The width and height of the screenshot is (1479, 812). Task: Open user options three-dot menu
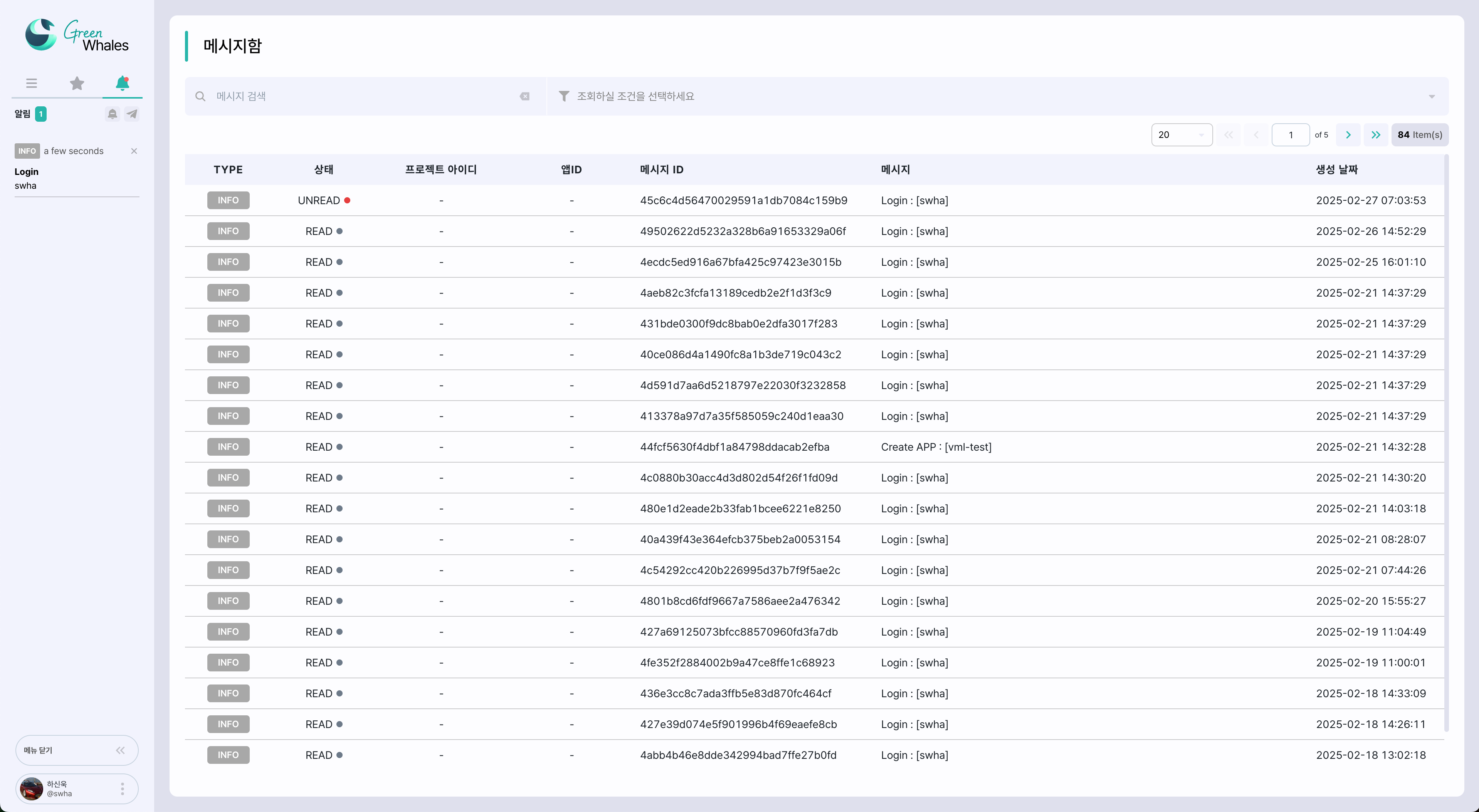[x=122, y=789]
